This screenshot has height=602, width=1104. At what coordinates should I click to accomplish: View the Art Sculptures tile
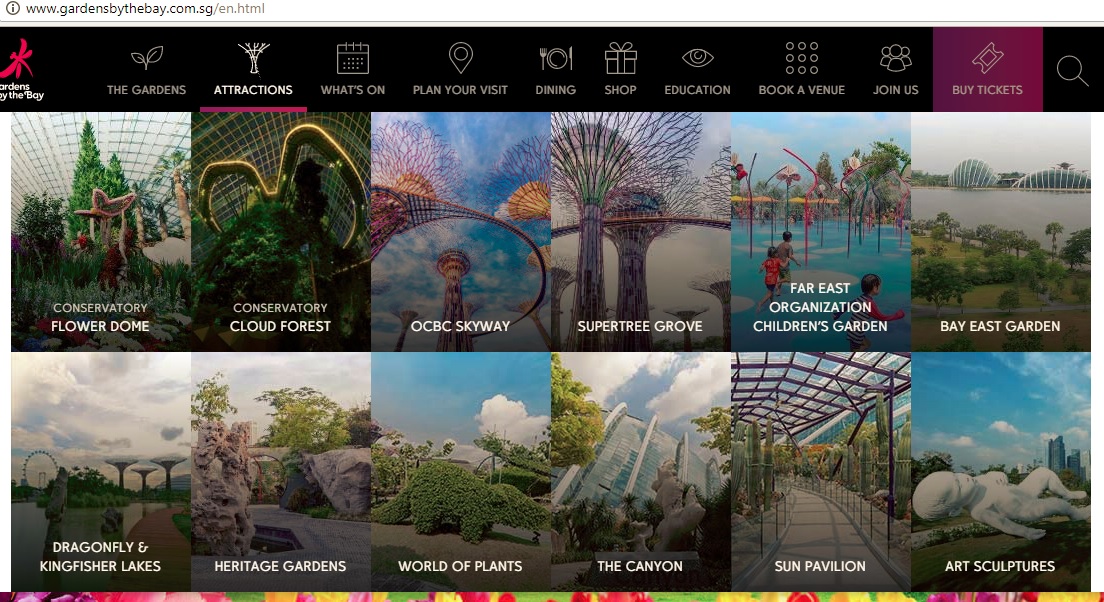pyautogui.click(x=1000, y=471)
